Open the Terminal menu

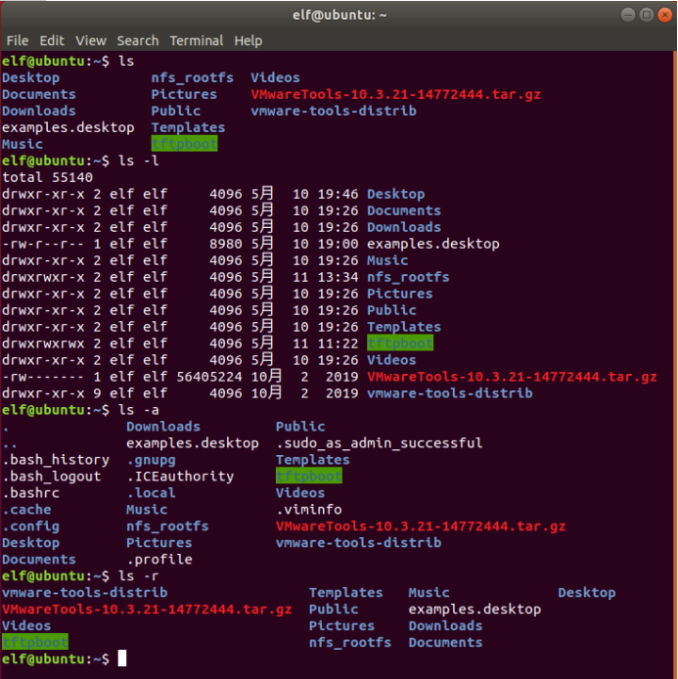coord(196,41)
